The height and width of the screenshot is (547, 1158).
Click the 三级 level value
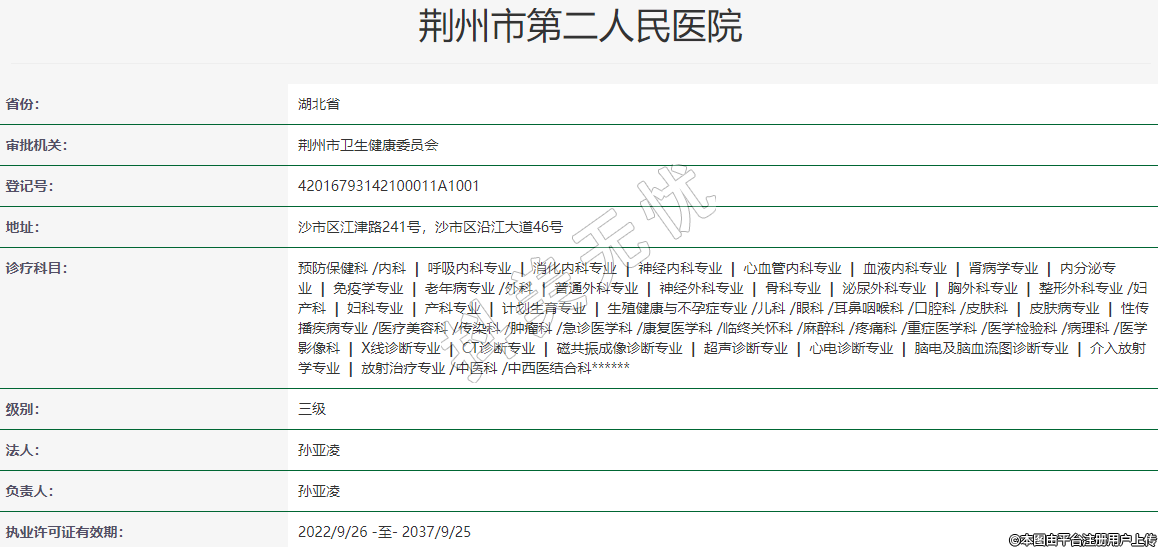(x=312, y=409)
